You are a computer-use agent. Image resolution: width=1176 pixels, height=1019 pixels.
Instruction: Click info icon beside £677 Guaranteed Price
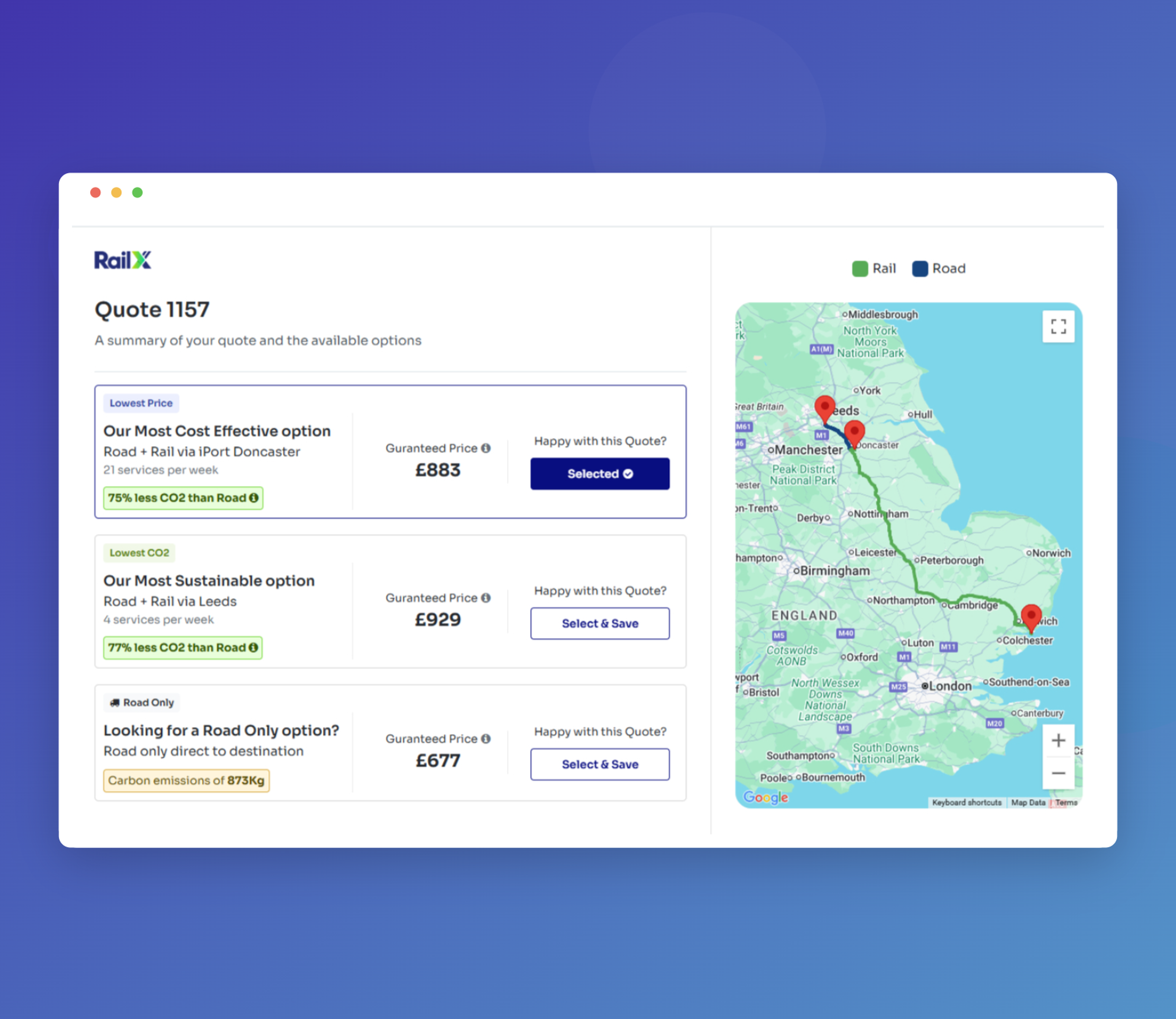pyautogui.click(x=486, y=739)
